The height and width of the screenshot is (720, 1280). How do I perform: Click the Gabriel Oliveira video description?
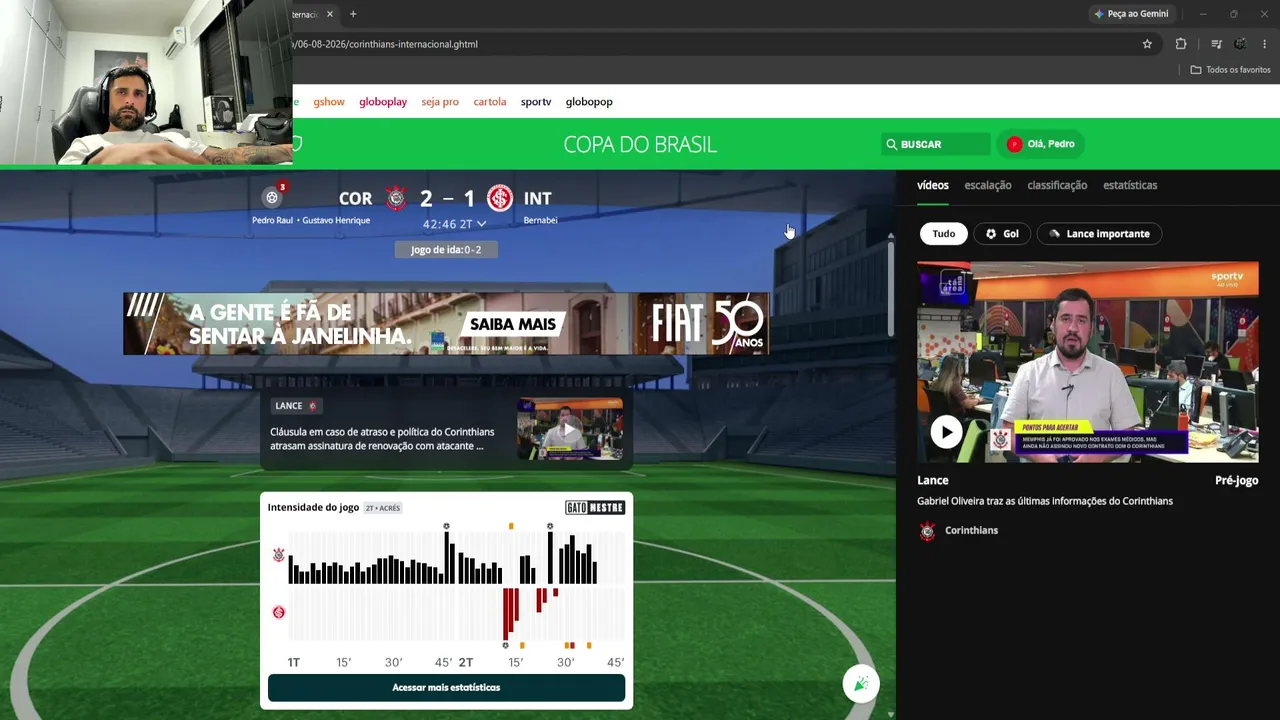[1045, 501]
